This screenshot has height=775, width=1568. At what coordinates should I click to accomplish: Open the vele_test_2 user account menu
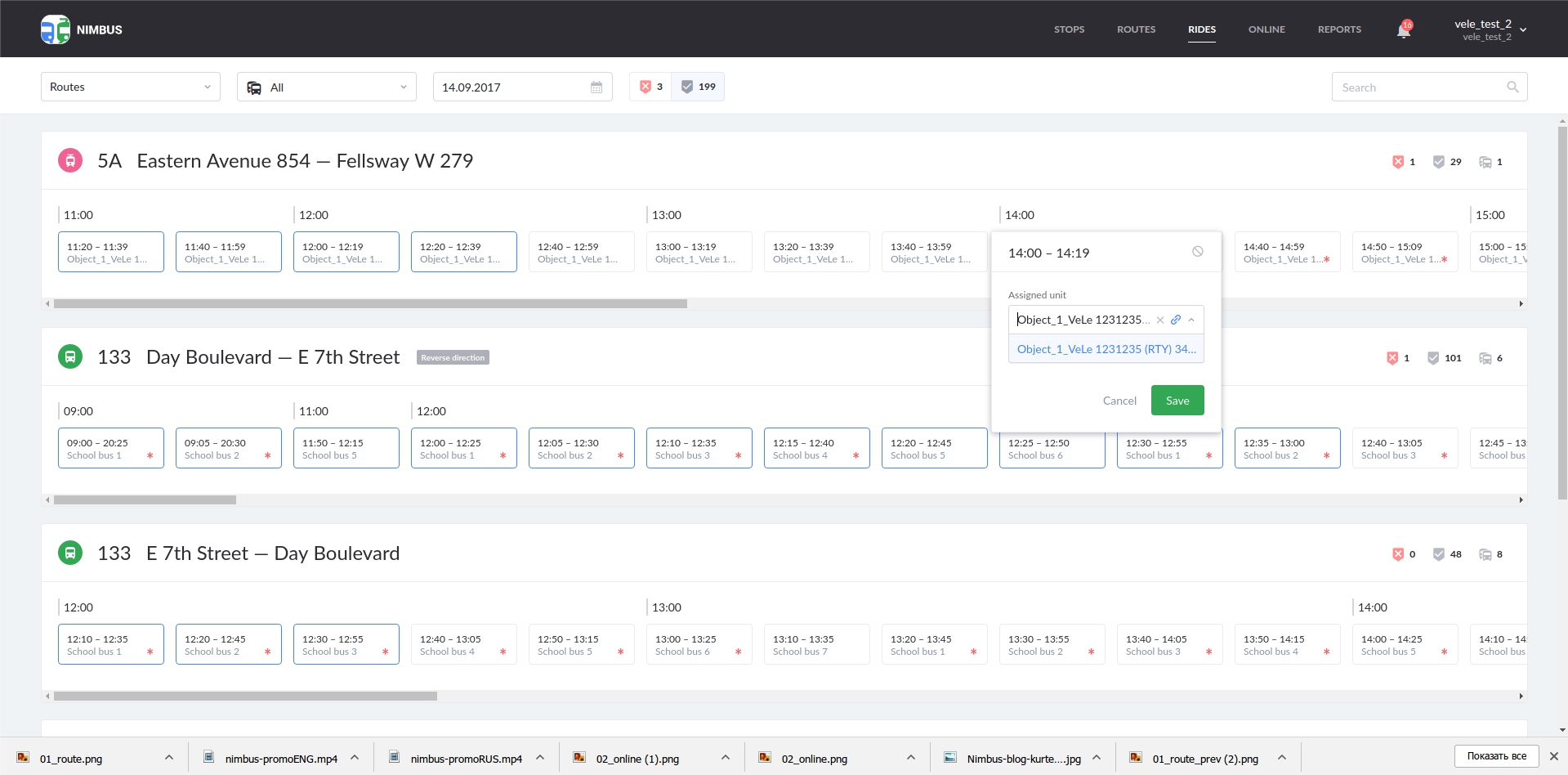[1490, 29]
